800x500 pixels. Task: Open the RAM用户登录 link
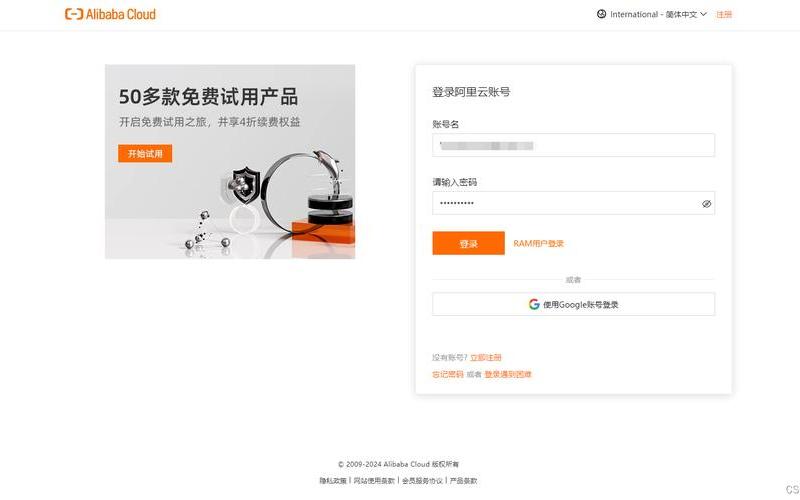(538, 243)
